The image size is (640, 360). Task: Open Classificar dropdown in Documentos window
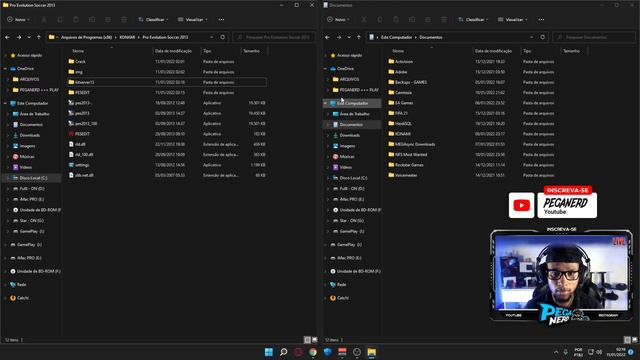(x=473, y=20)
